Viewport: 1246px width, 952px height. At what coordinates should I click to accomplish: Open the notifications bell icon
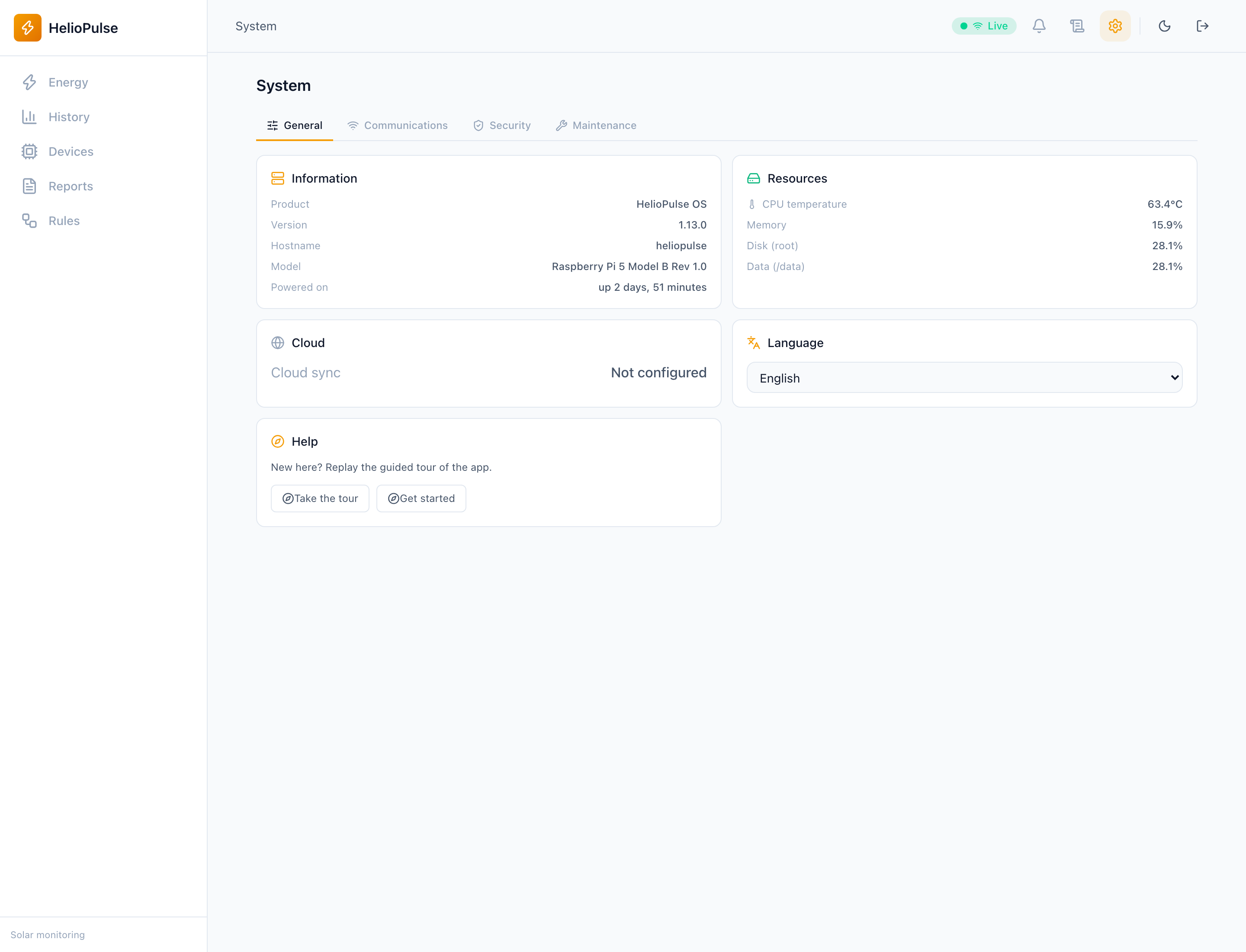click(1039, 26)
